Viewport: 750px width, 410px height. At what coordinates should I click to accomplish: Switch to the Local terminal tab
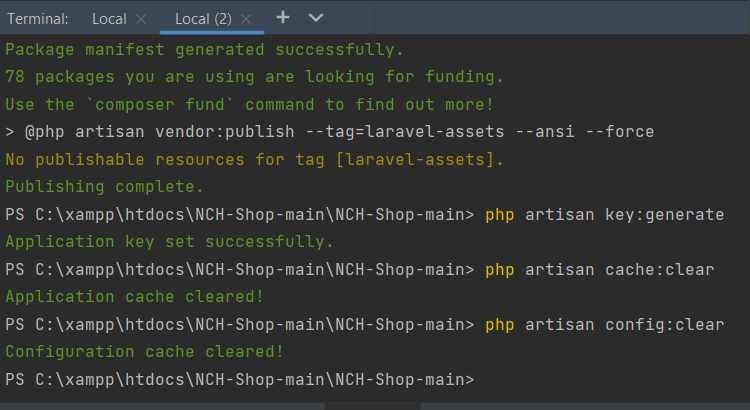(109, 19)
